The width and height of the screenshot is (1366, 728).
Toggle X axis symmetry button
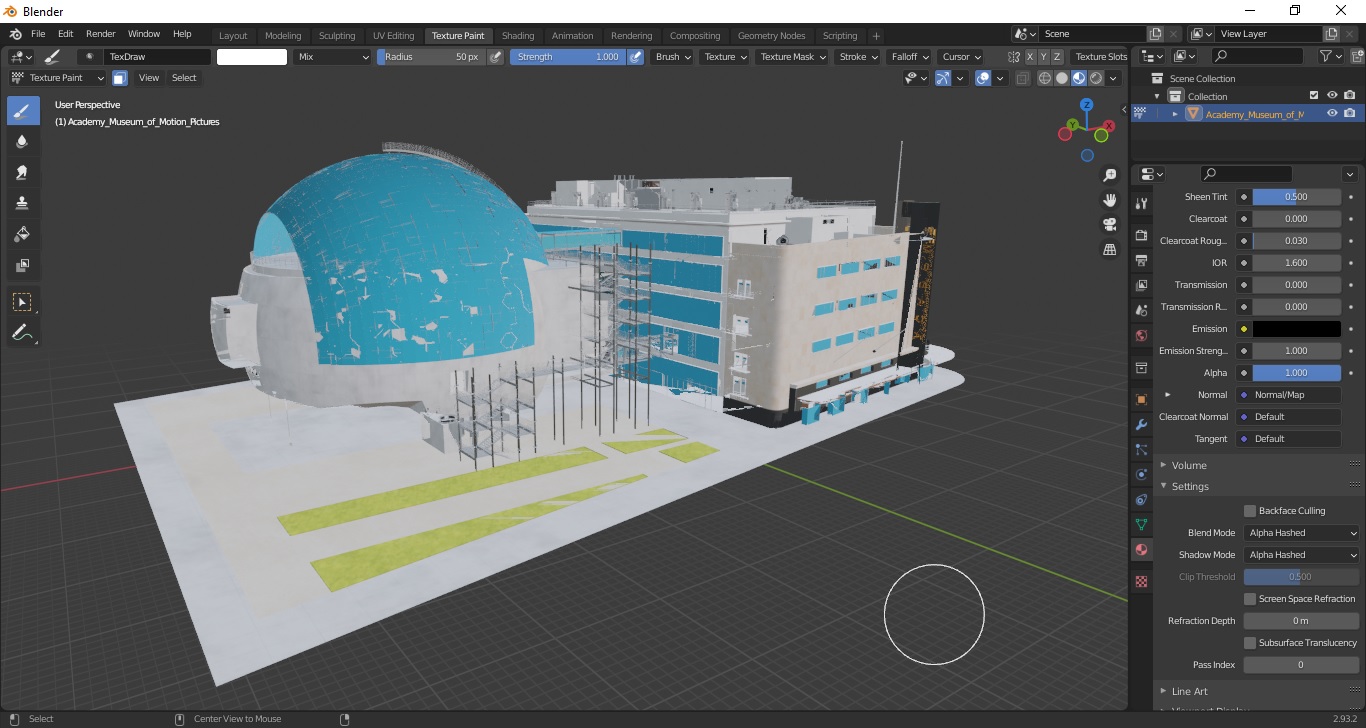[x=1030, y=57]
